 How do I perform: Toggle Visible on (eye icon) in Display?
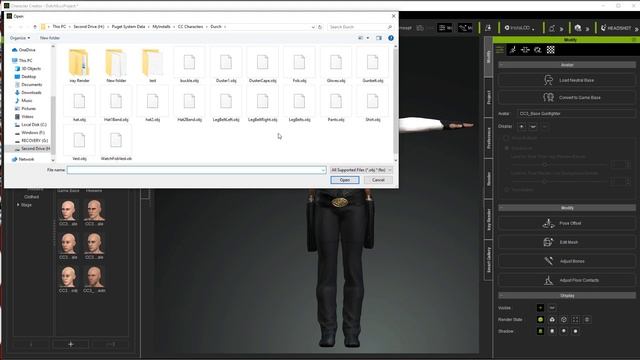point(540,308)
